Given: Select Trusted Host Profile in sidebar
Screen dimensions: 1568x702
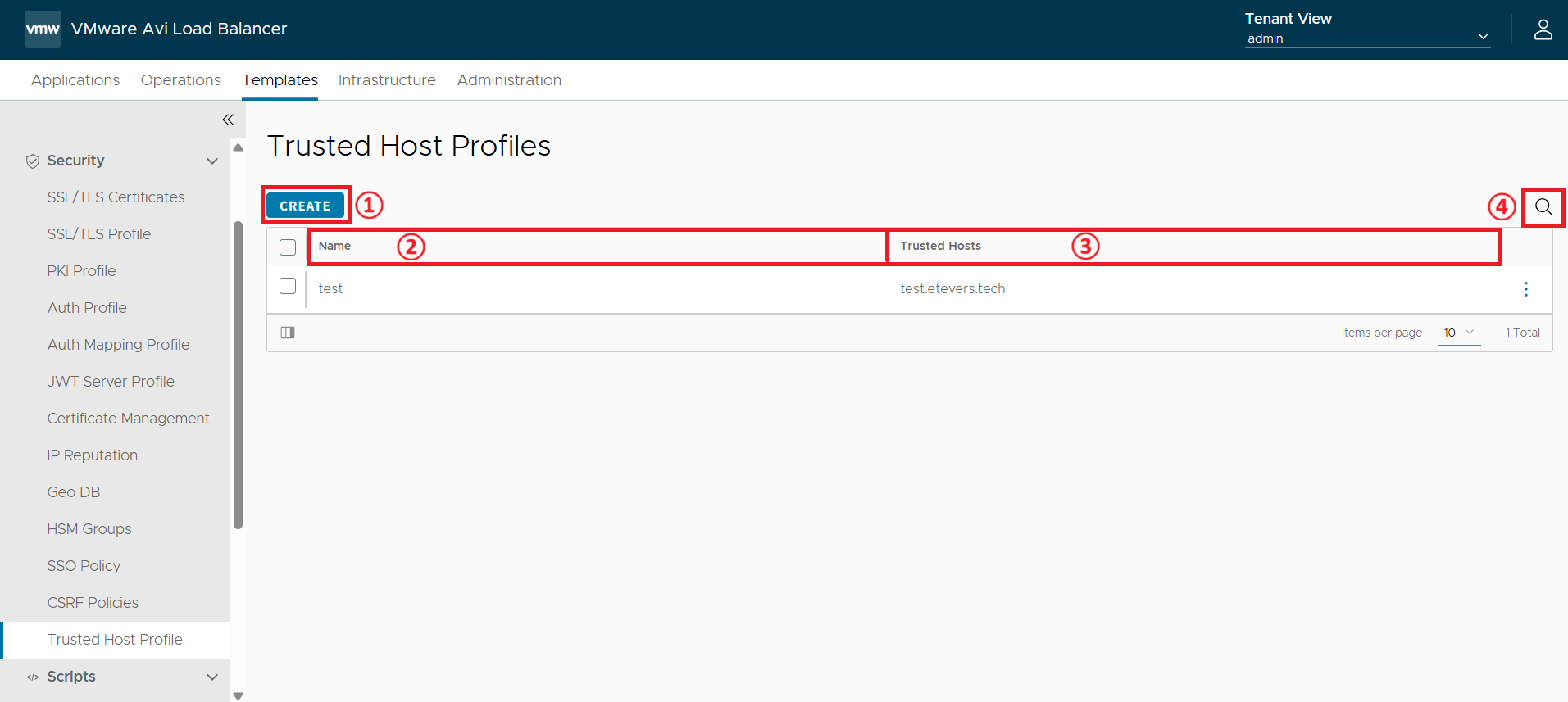Looking at the screenshot, I should coord(115,640).
